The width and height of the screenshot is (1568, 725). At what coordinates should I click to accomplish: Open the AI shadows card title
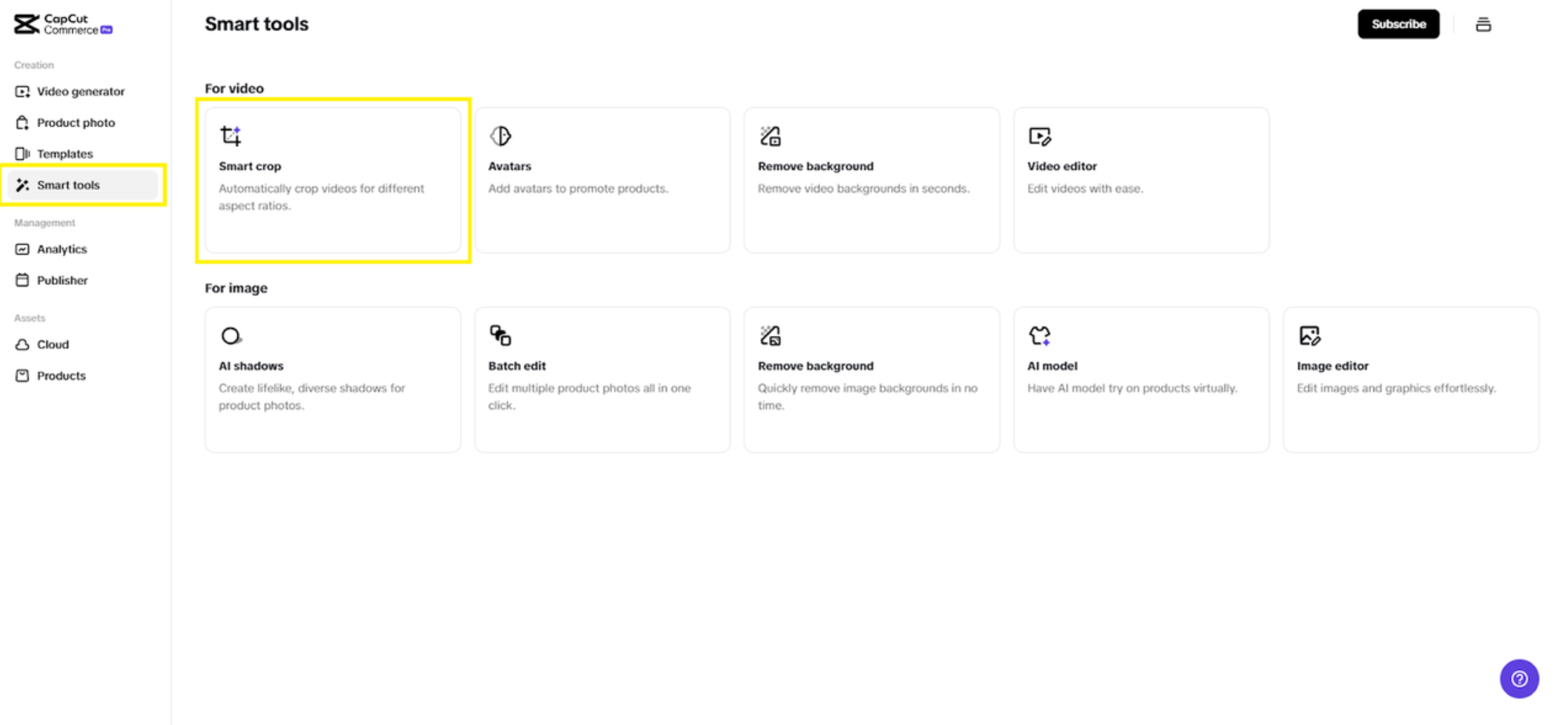251,366
